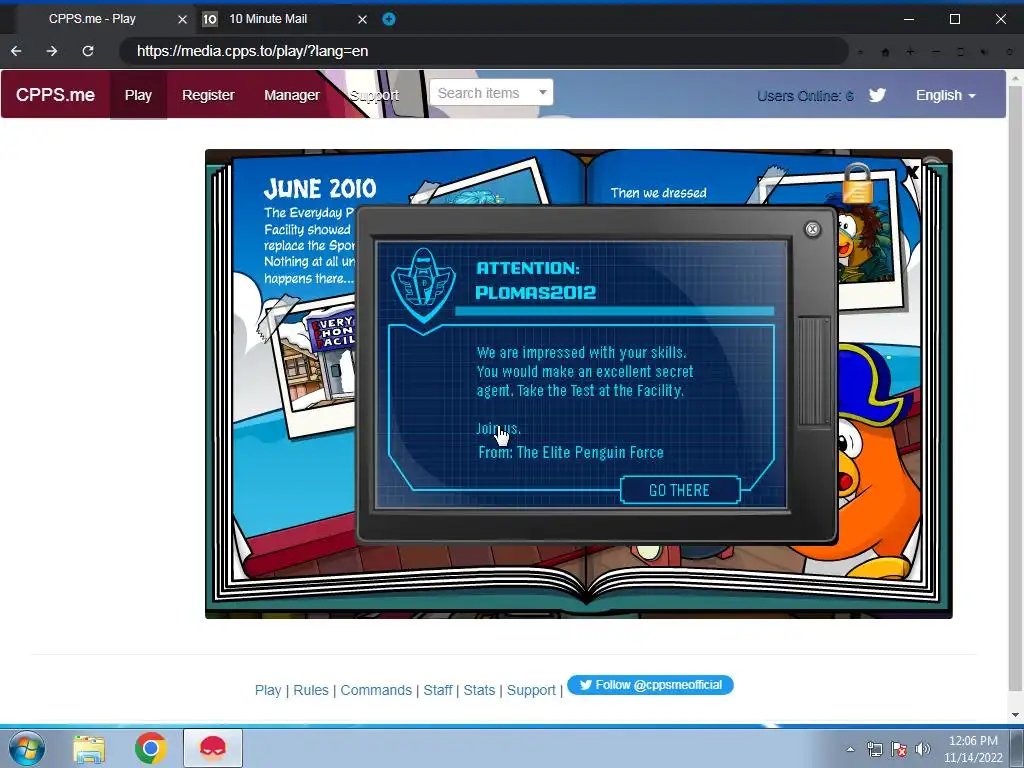The height and width of the screenshot is (768, 1024).
Task: Open the Support nav link
Action: (x=374, y=95)
